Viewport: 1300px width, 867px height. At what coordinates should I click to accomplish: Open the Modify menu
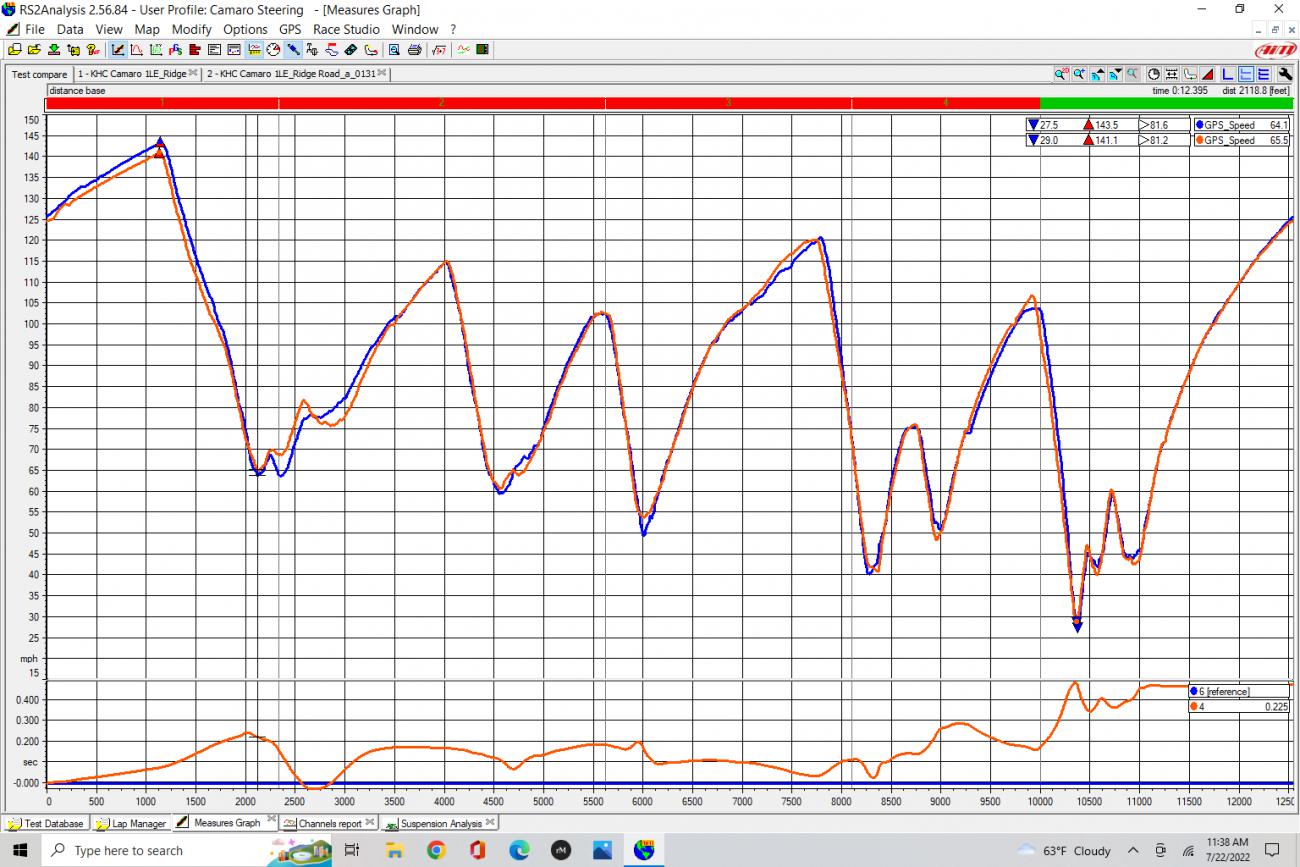[191, 29]
